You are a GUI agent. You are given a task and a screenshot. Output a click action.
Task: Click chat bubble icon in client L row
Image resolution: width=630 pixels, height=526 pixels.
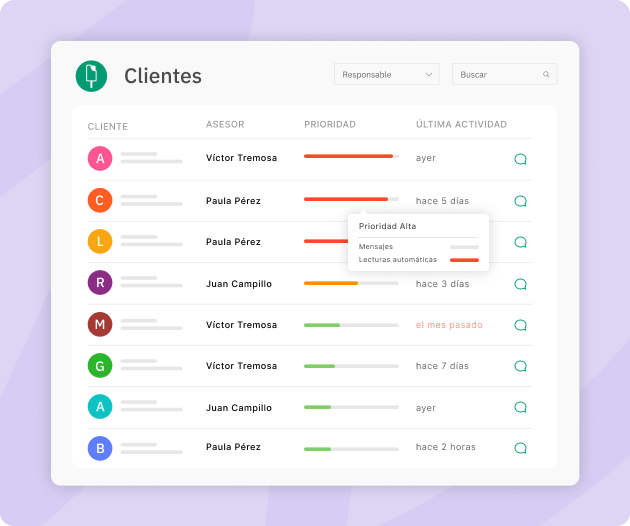520,242
